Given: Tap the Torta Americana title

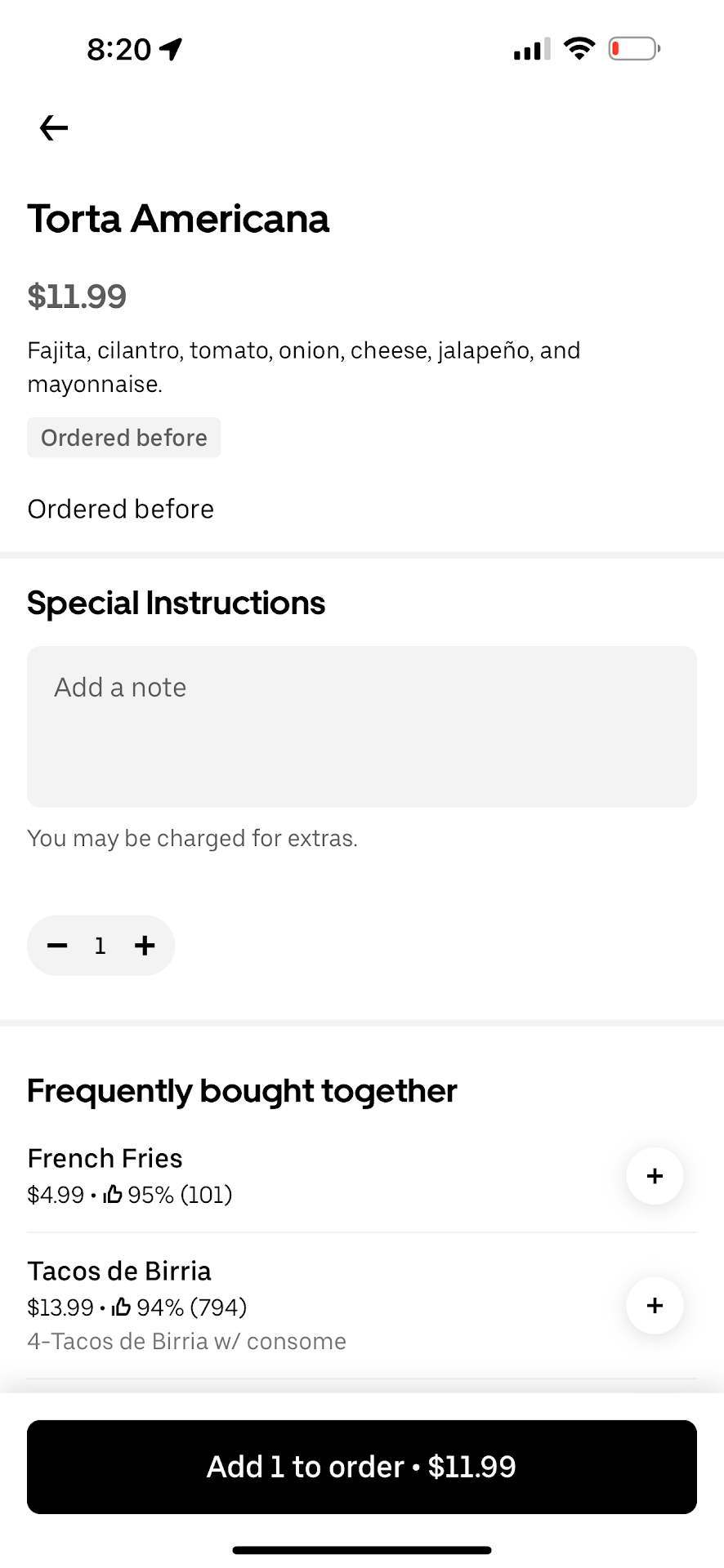Looking at the screenshot, I should [x=178, y=219].
